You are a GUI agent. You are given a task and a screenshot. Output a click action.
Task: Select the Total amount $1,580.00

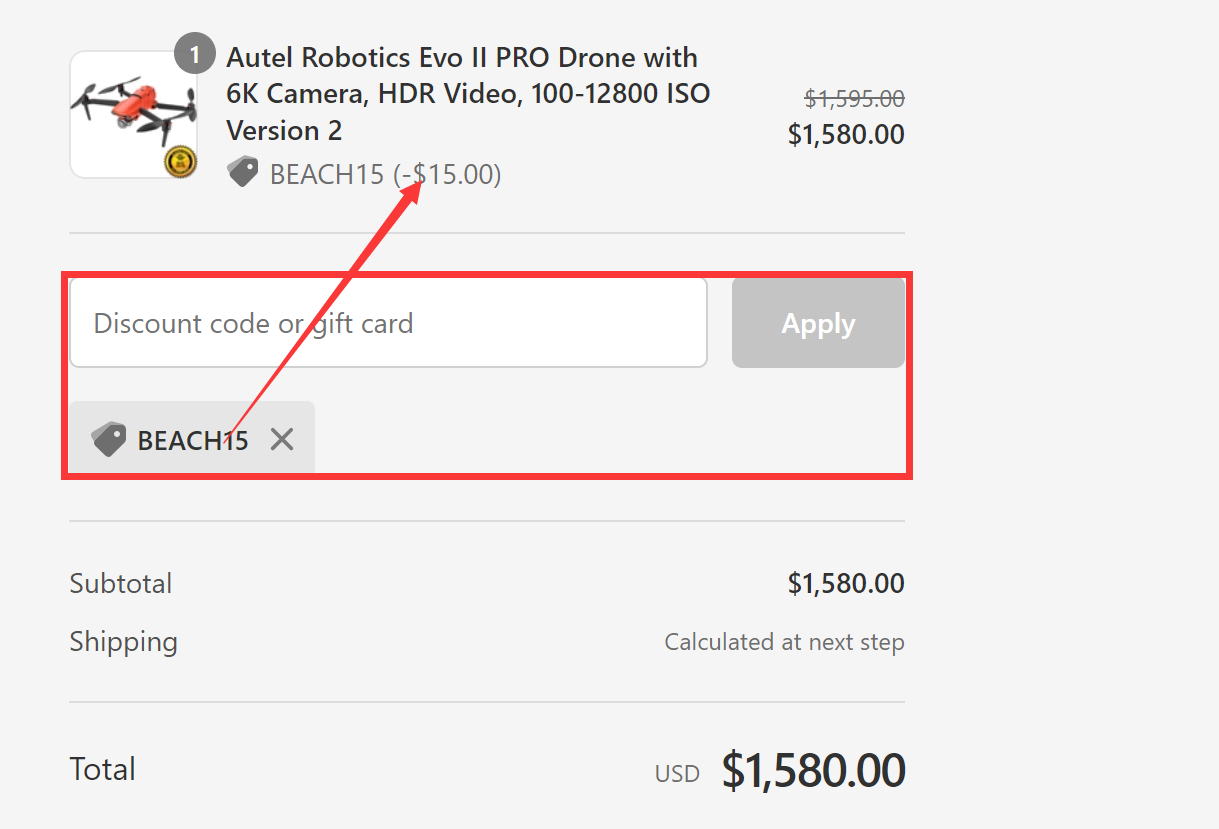(812, 769)
